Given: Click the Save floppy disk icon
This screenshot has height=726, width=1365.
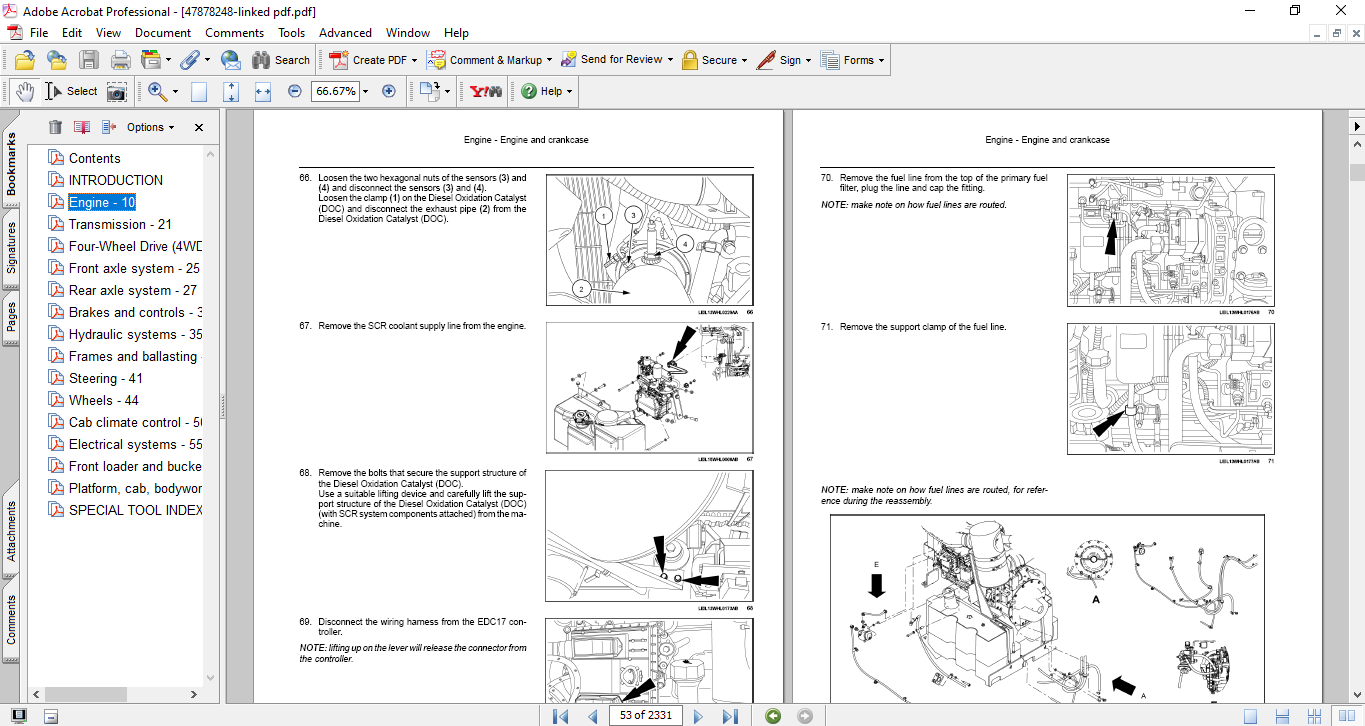Looking at the screenshot, I should pyautogui.click(x=89, y=60).
